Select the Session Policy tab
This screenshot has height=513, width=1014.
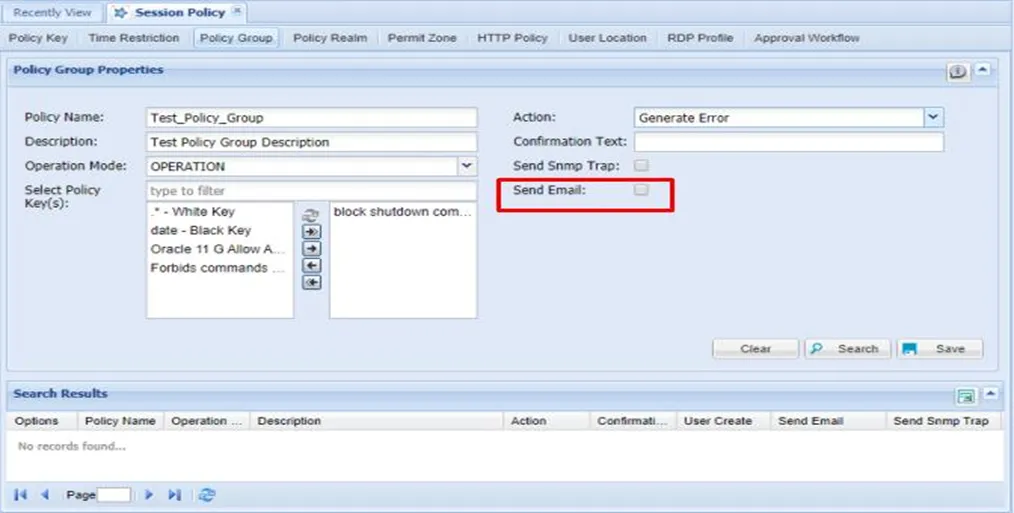pos(176,12)
